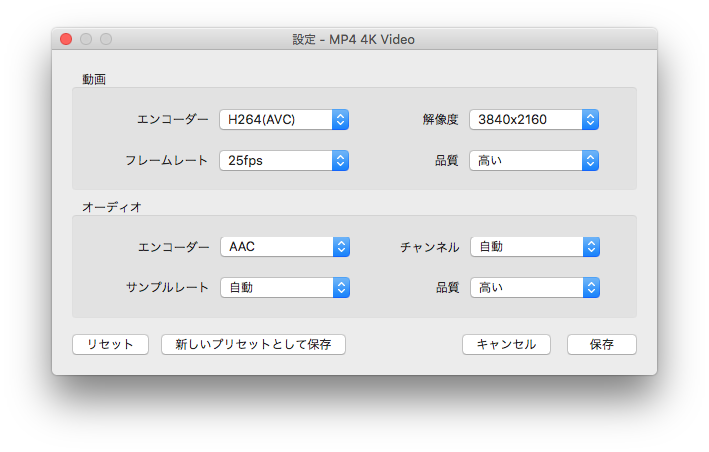
Task: Click the 保存 button
Action: pos(601,344)
